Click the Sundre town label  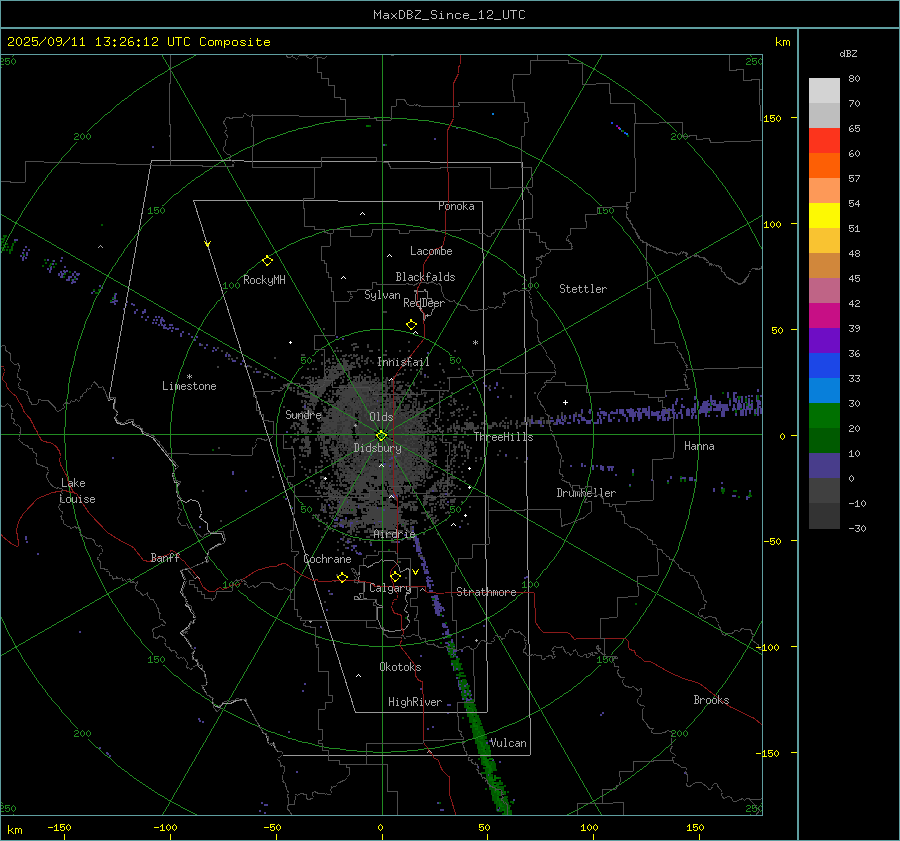coord(303,414)
